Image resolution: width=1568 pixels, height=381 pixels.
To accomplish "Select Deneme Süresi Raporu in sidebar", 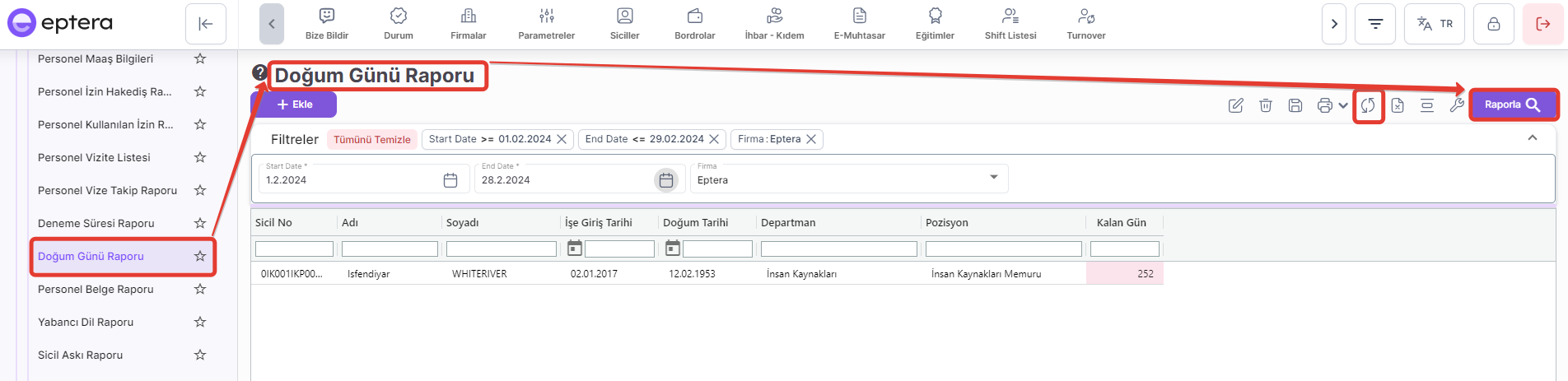I will [x=96, y=223].
